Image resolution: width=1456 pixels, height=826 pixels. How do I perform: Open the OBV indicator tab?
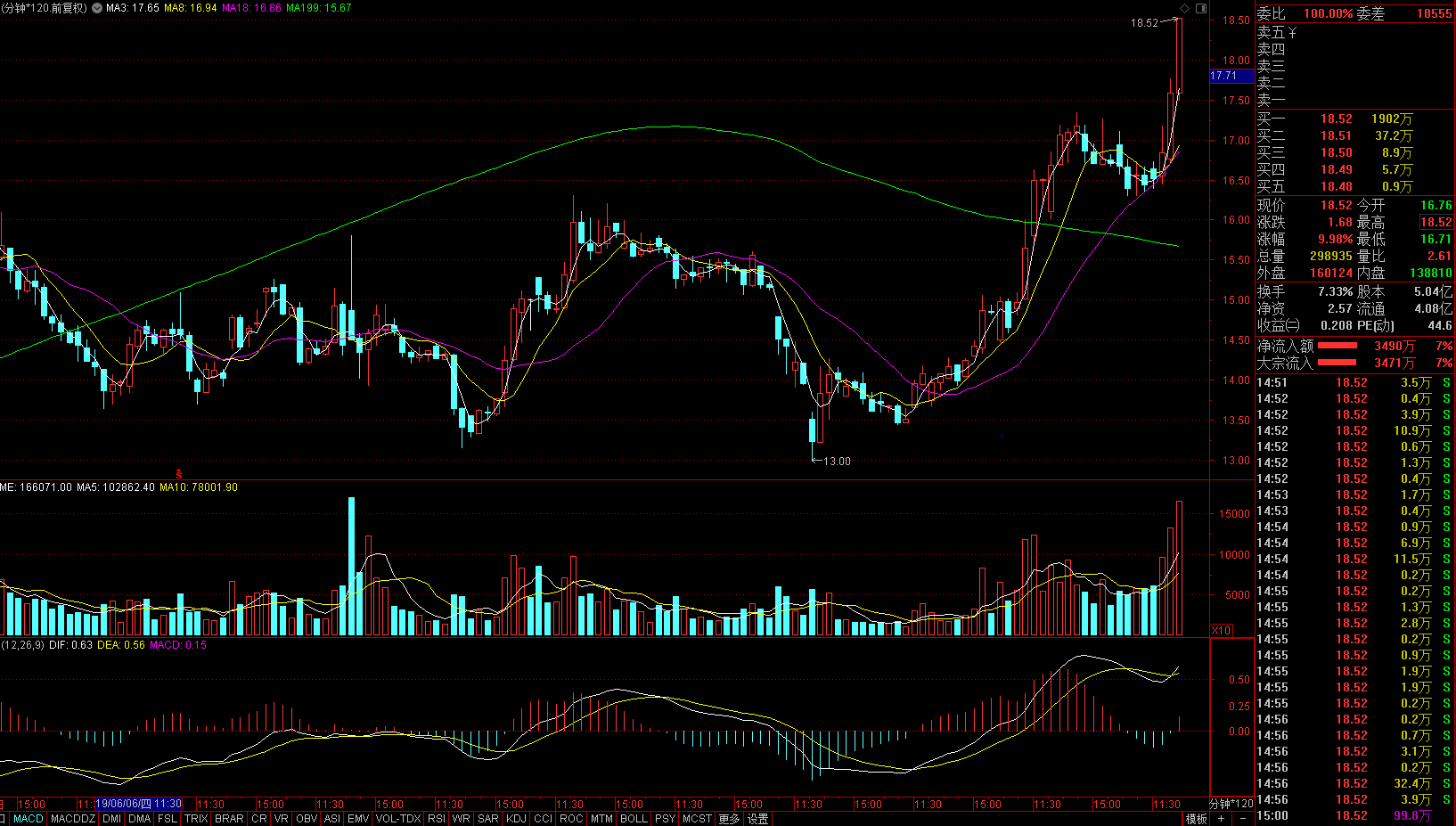pos(307,819)
